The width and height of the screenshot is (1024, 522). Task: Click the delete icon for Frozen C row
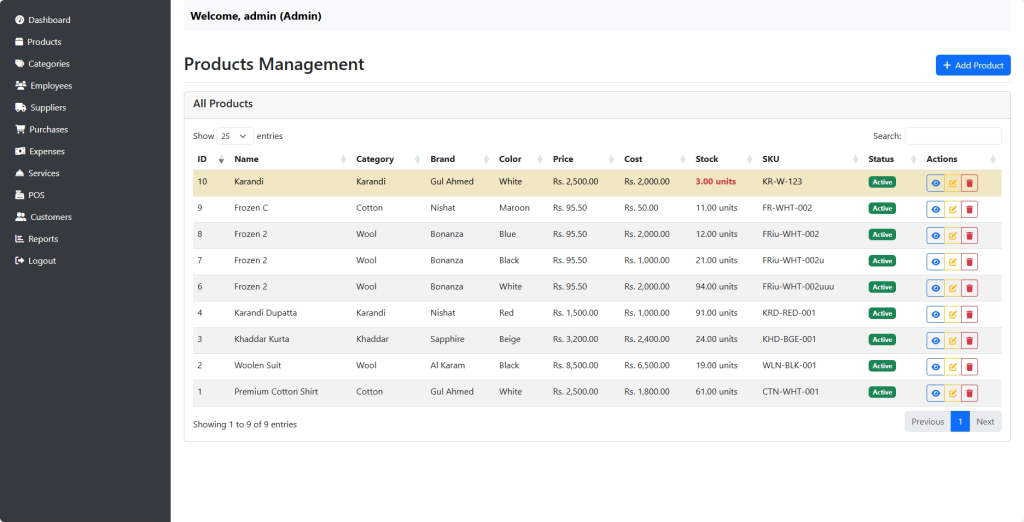coord(969,209)
